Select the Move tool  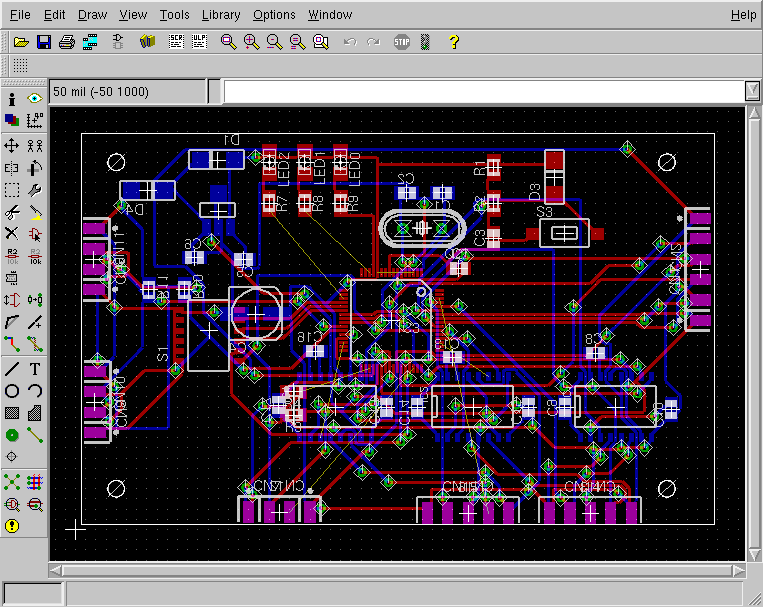[12, 146]
